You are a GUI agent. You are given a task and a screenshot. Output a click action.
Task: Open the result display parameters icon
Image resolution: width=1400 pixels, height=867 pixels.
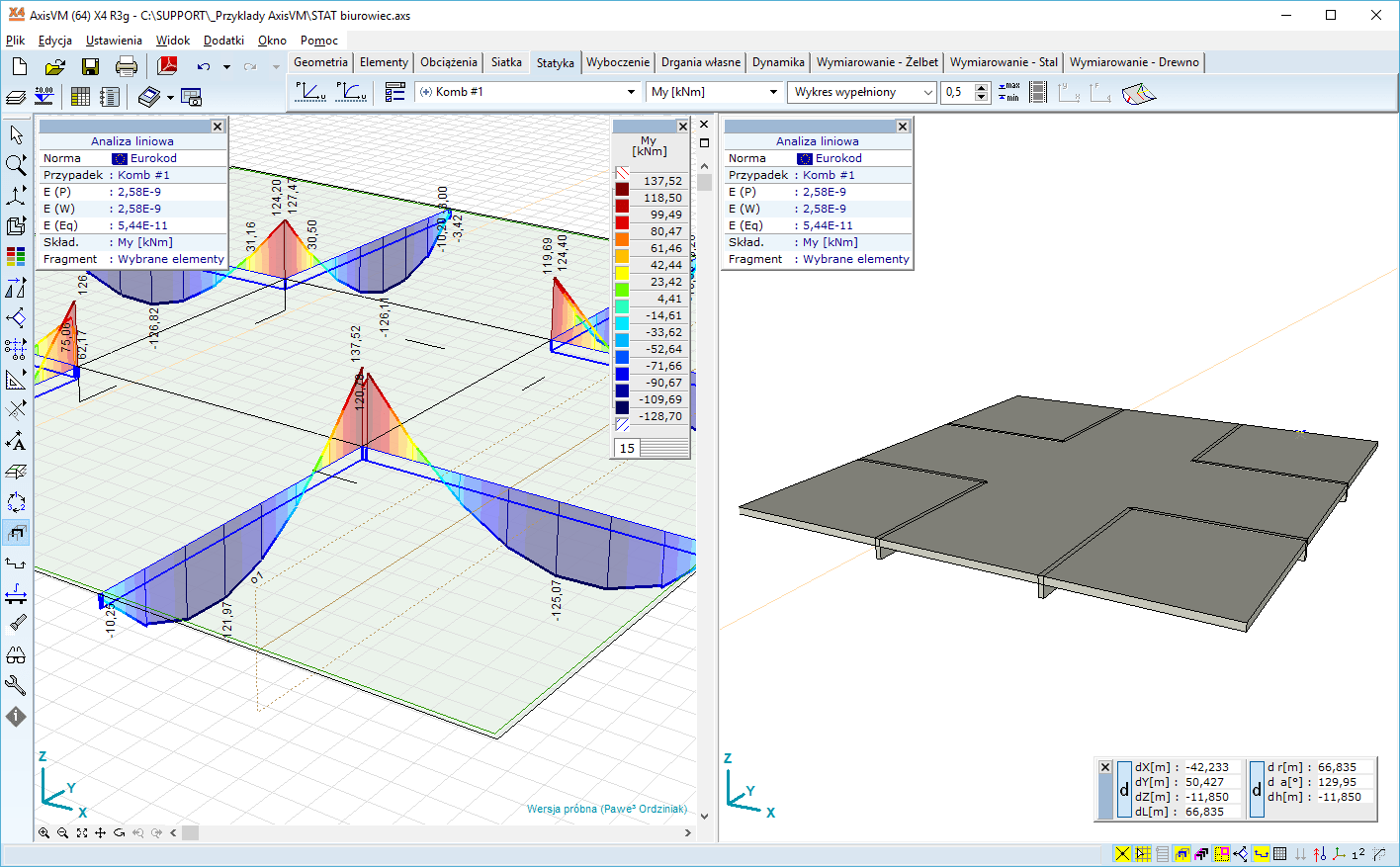point(394,92)
